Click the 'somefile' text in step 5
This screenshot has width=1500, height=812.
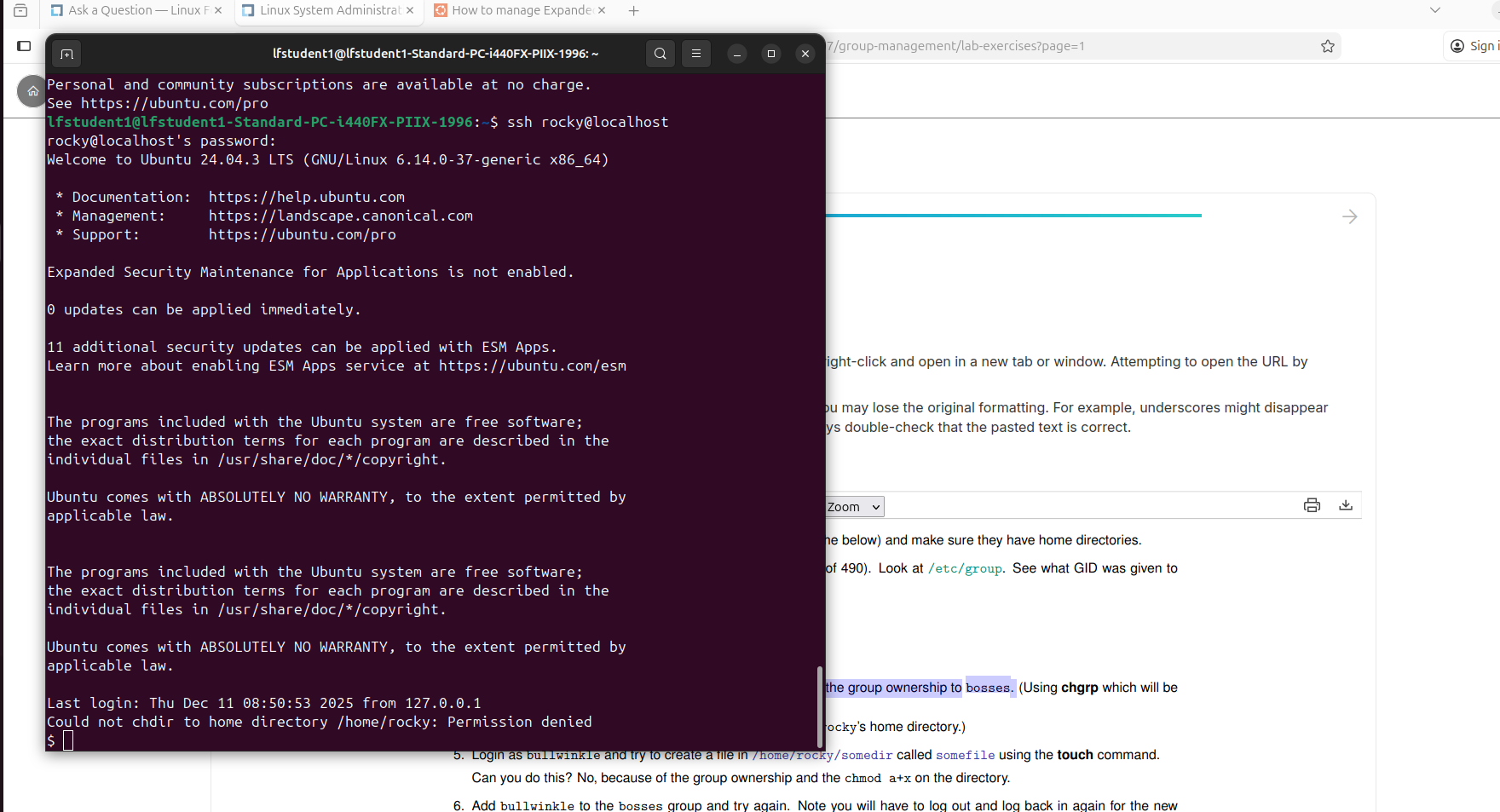point(965,755)
